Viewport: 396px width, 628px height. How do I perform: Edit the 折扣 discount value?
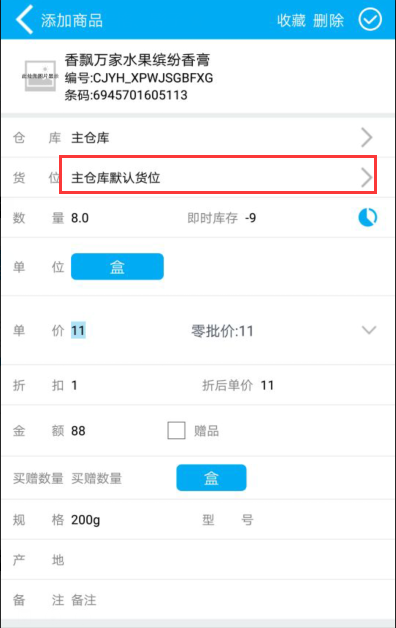[x=74, y=385]
